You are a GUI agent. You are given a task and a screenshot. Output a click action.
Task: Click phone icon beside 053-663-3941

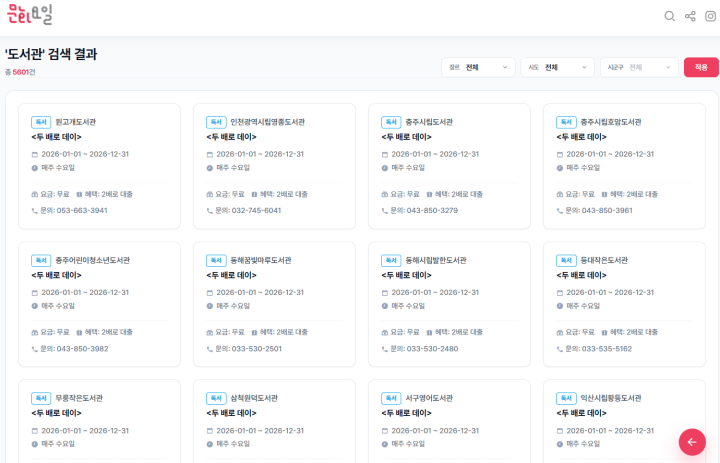click(x=34, y=211)
